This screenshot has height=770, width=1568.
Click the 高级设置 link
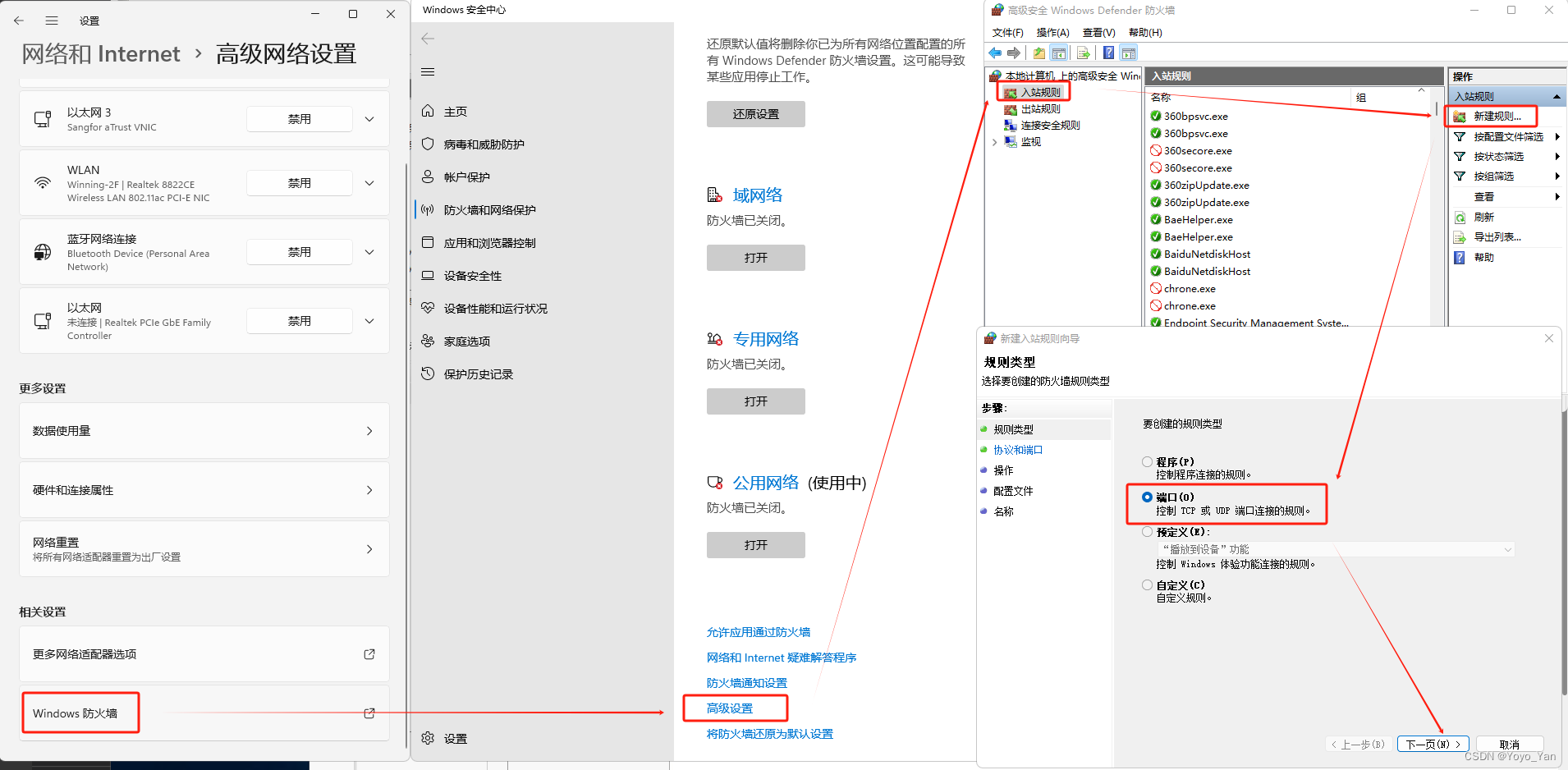(x=730, y=708)
